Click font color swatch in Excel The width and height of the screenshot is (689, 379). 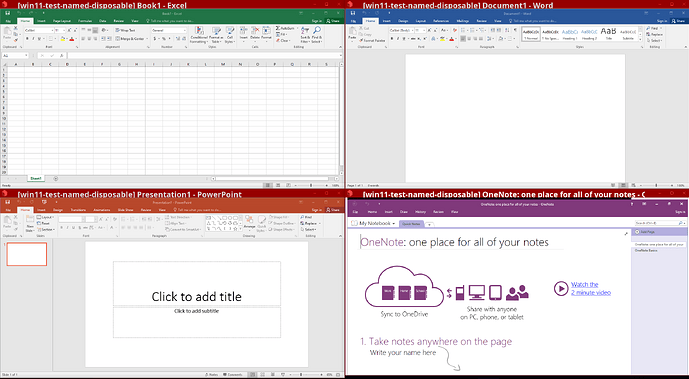pos(72,39)
